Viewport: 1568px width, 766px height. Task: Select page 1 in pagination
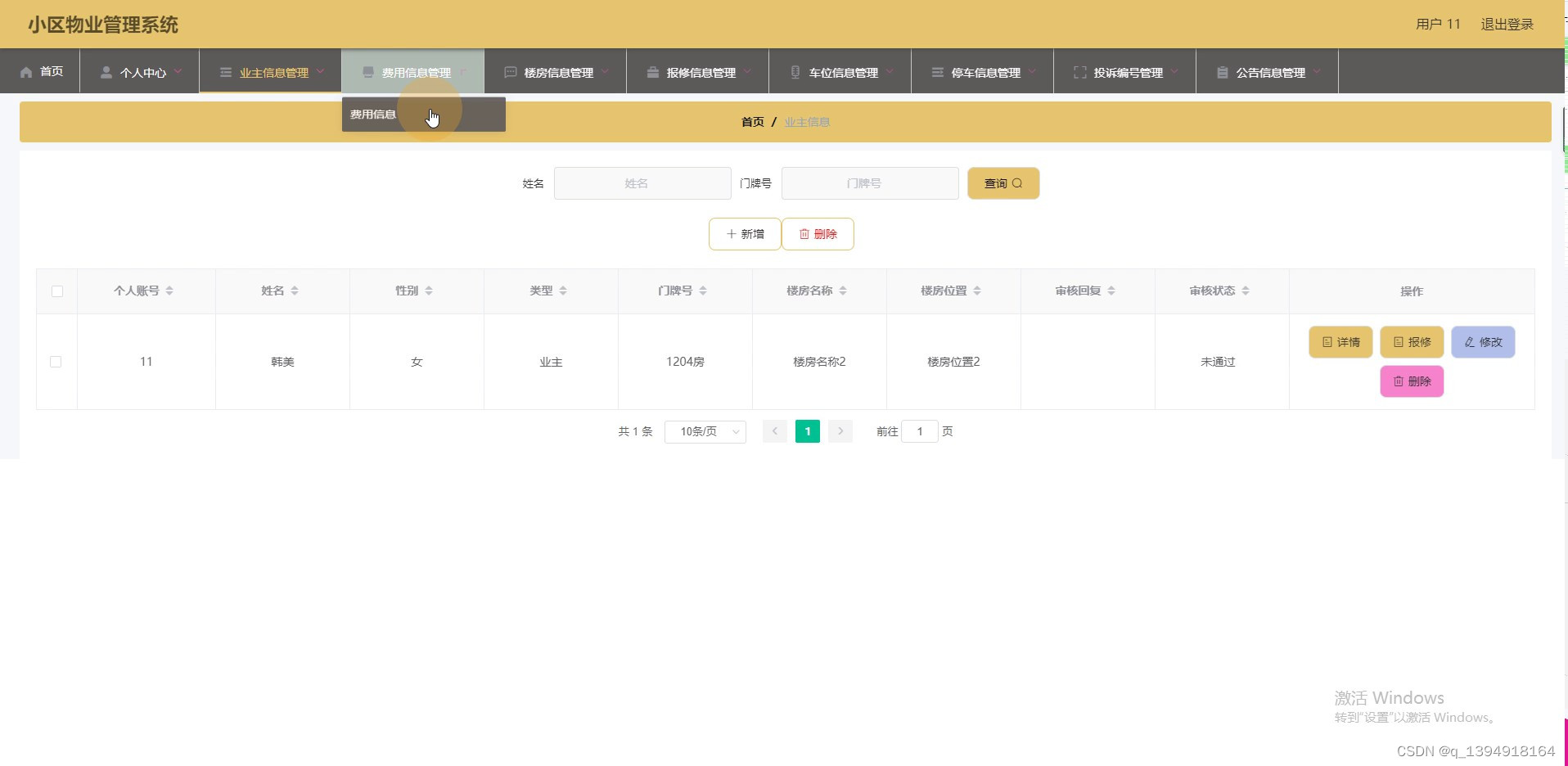(x=808, y=431)
